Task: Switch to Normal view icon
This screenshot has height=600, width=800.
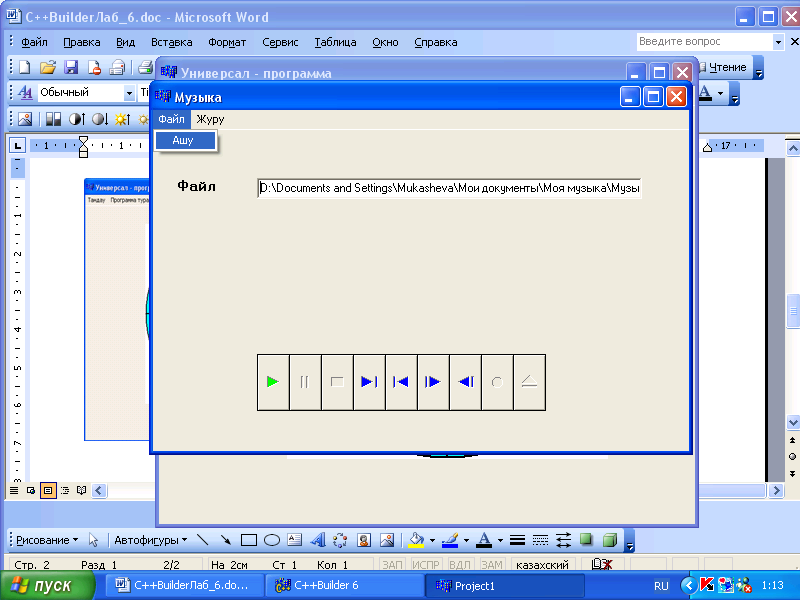Action: pyautogui.click(x=14, y=490)
